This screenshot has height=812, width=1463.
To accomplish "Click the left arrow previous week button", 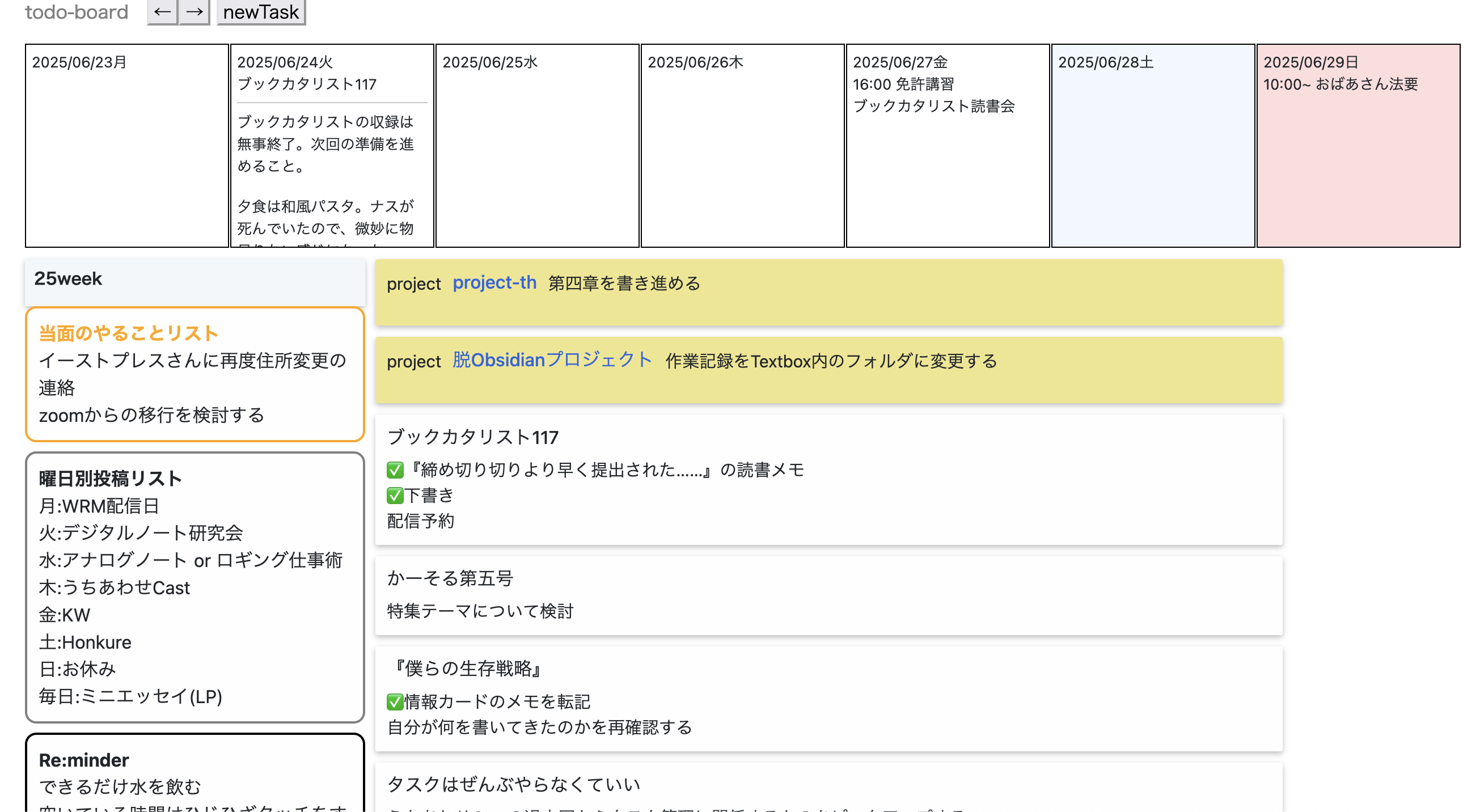I will click(162, 12).
